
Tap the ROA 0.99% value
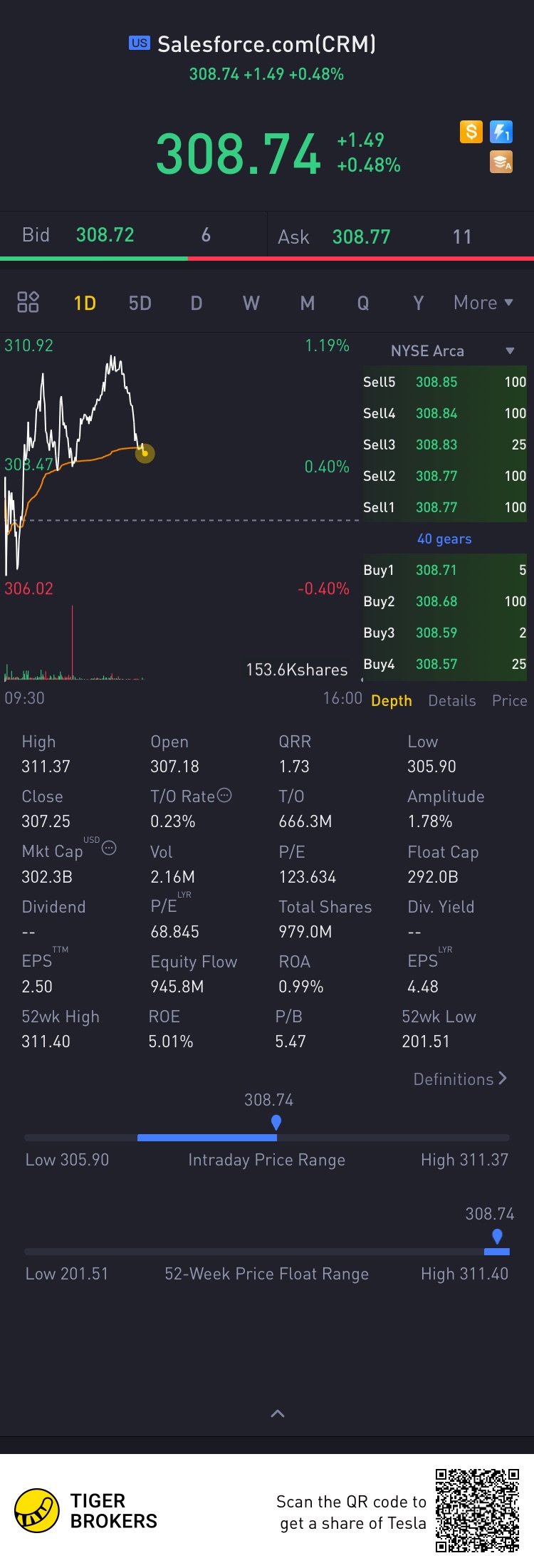coord(301,987)
